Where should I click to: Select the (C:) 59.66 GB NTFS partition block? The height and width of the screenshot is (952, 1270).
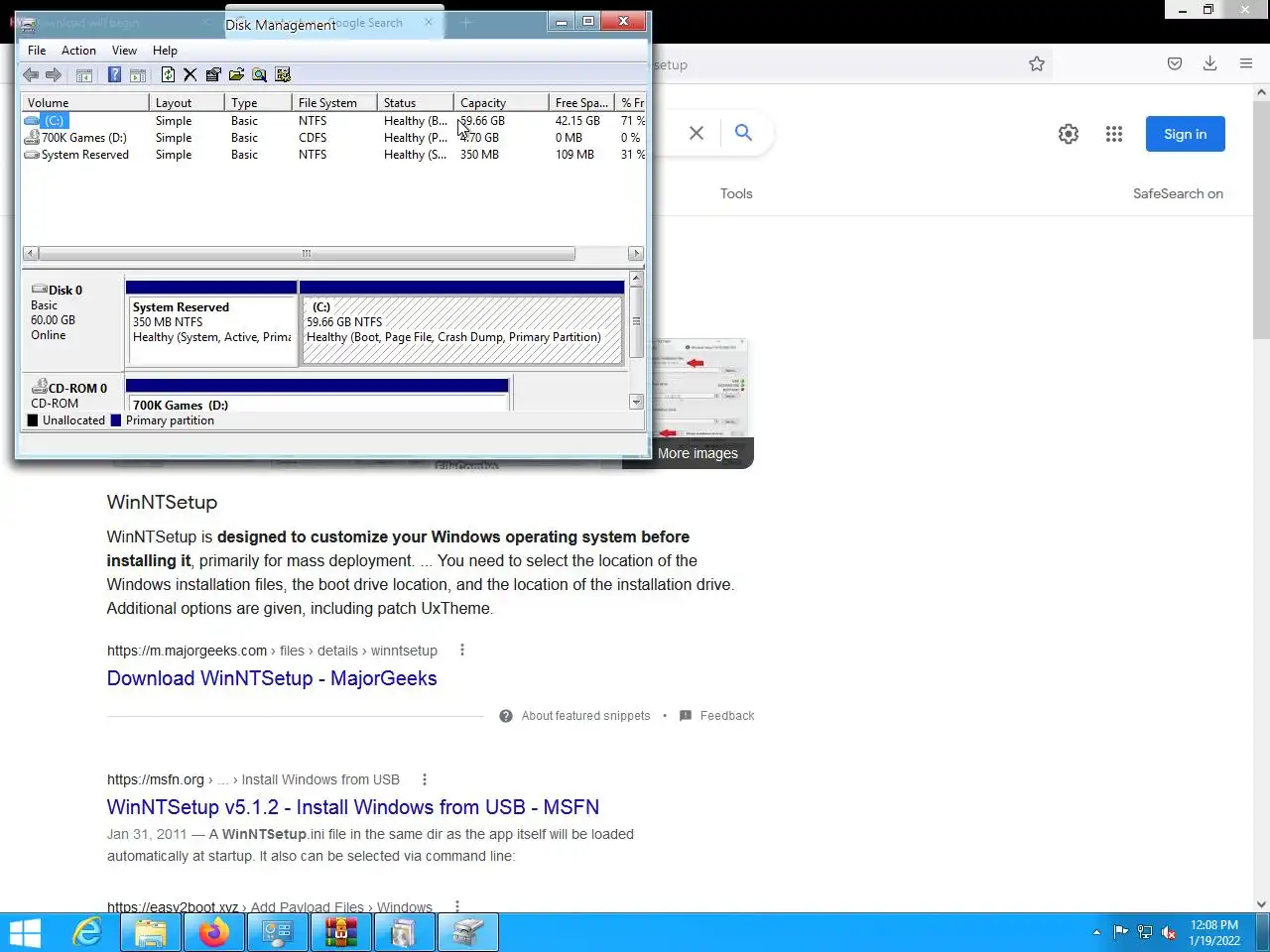click(462, 323)
